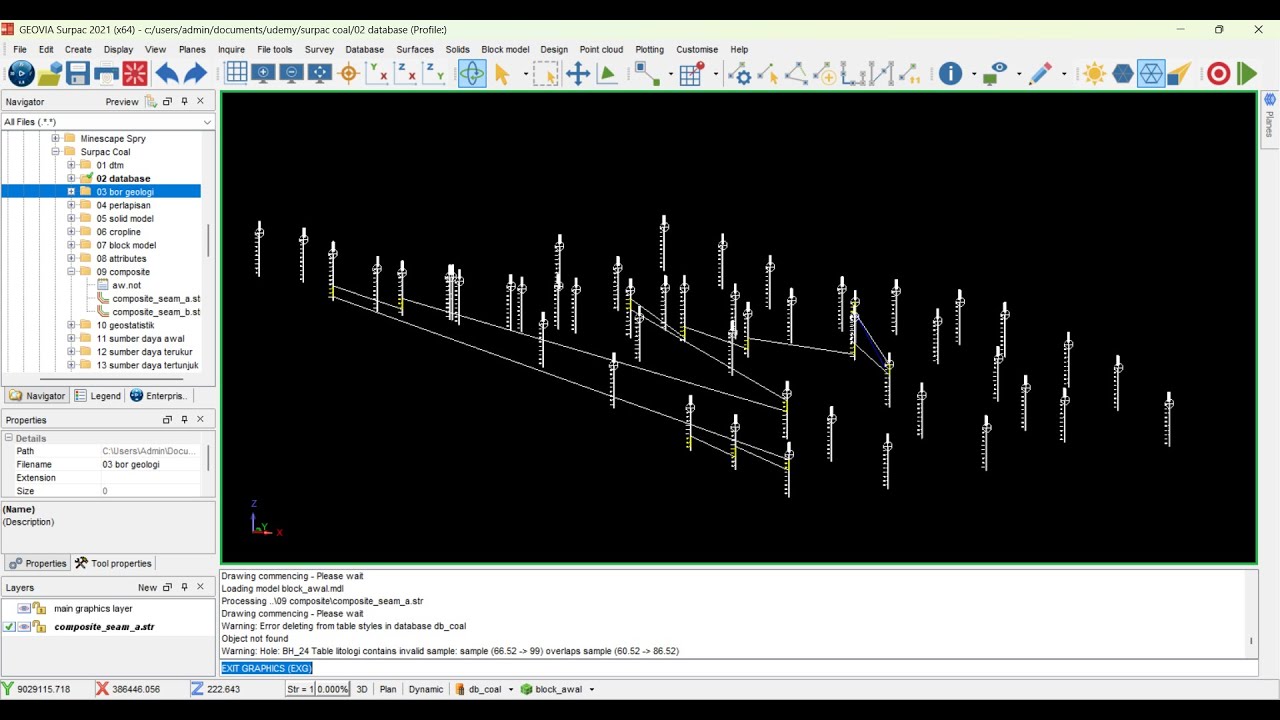This screenshot has height=720, width=1280.
Task: Toggle the Plan view in status bar
Action: point(388,689)
